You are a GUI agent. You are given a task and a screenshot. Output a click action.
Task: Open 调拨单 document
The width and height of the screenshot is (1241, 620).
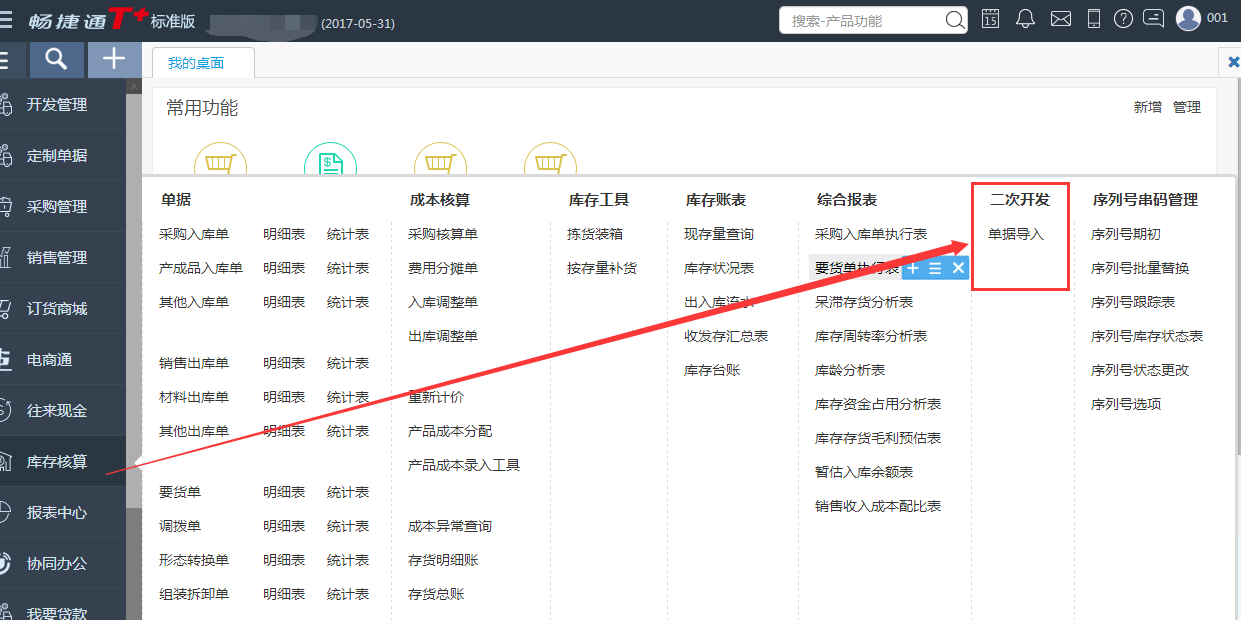pos(180,526)
